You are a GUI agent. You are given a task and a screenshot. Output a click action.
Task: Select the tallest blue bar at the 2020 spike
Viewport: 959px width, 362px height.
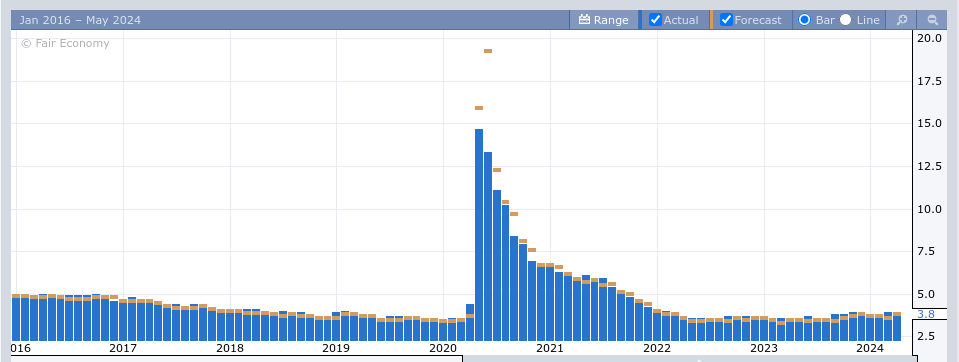[x=479, y=235]
